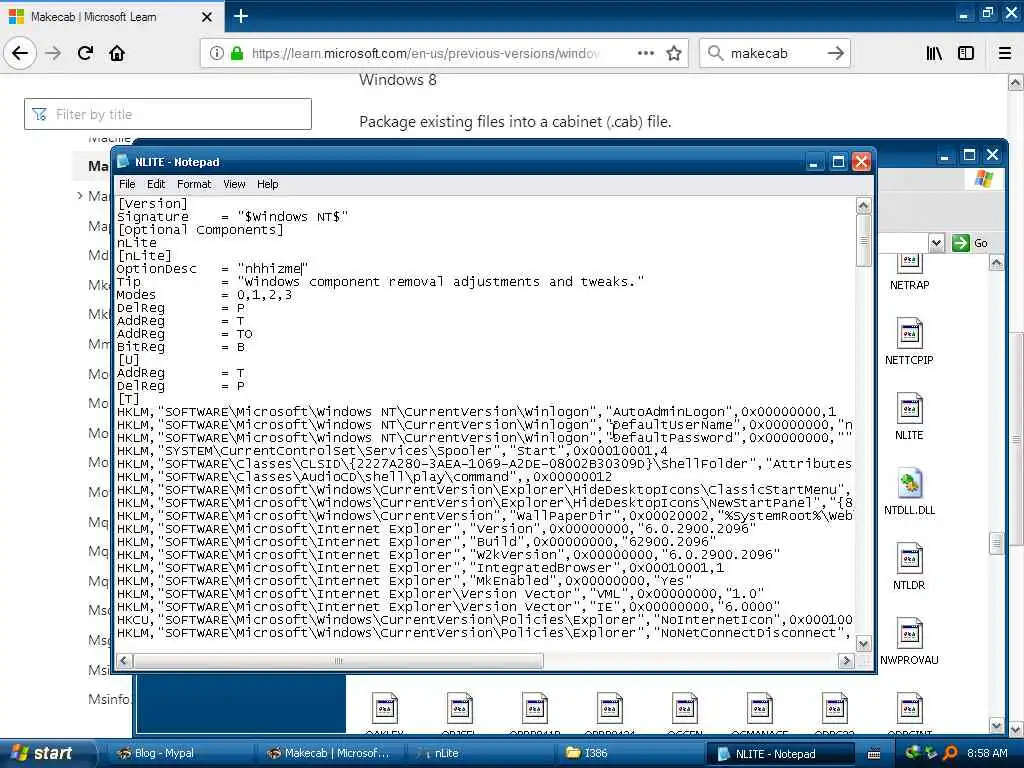Click the search go arrow beside makecab
1024x768 pixels.
835,53
